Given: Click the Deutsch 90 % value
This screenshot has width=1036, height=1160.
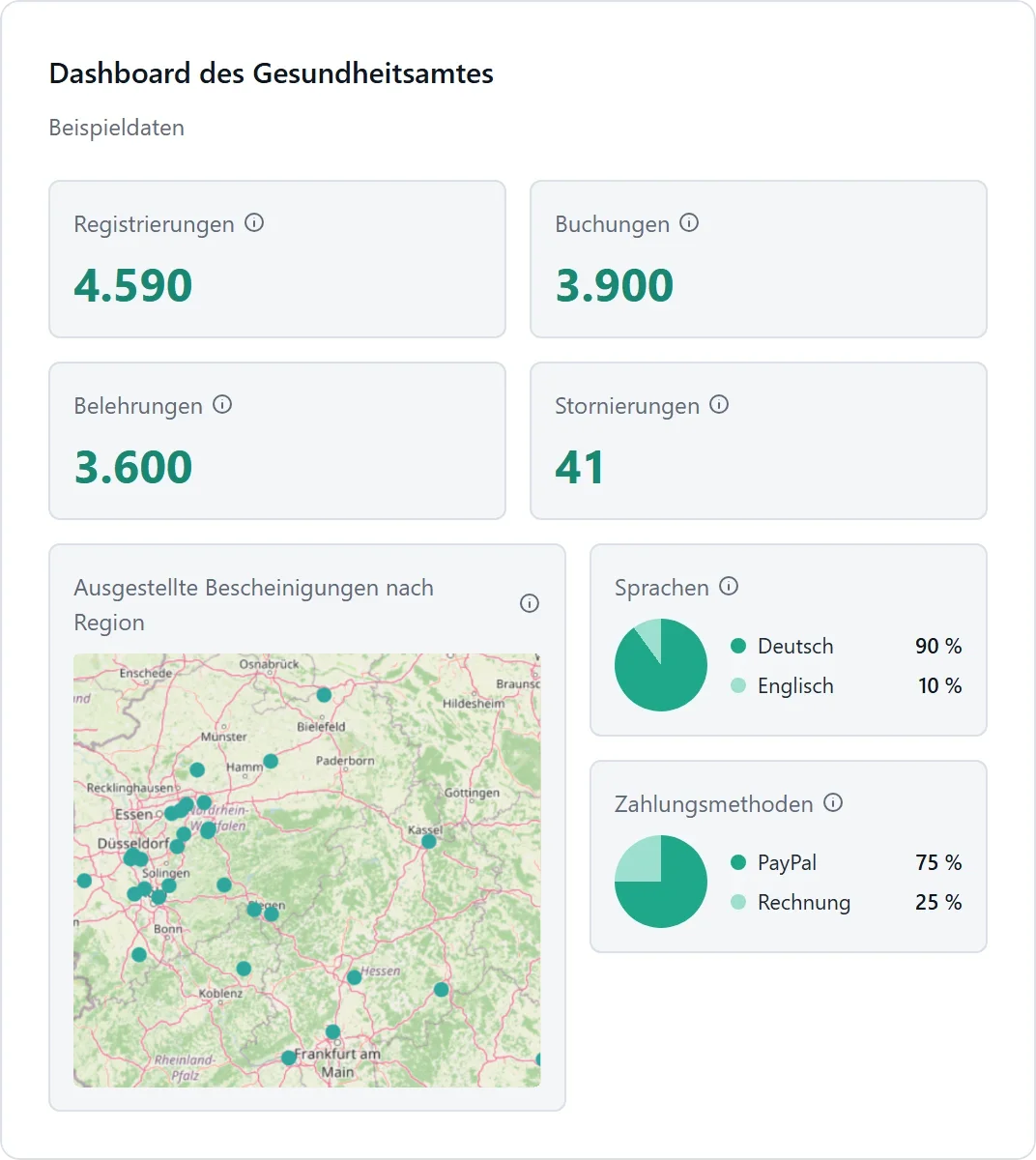Looking at the screenshot, I should (x=938, y=646).
